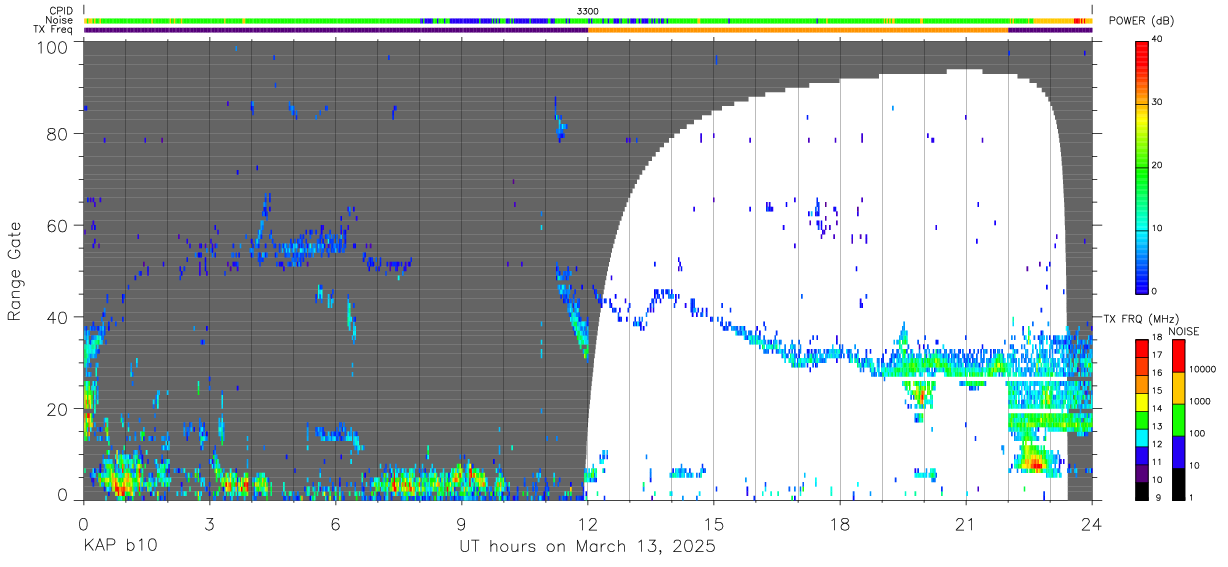This screenshot has width=1228, height=567.
Task: Click the 40 tick on power colorbar
Action: click(x=1158, y=39)
